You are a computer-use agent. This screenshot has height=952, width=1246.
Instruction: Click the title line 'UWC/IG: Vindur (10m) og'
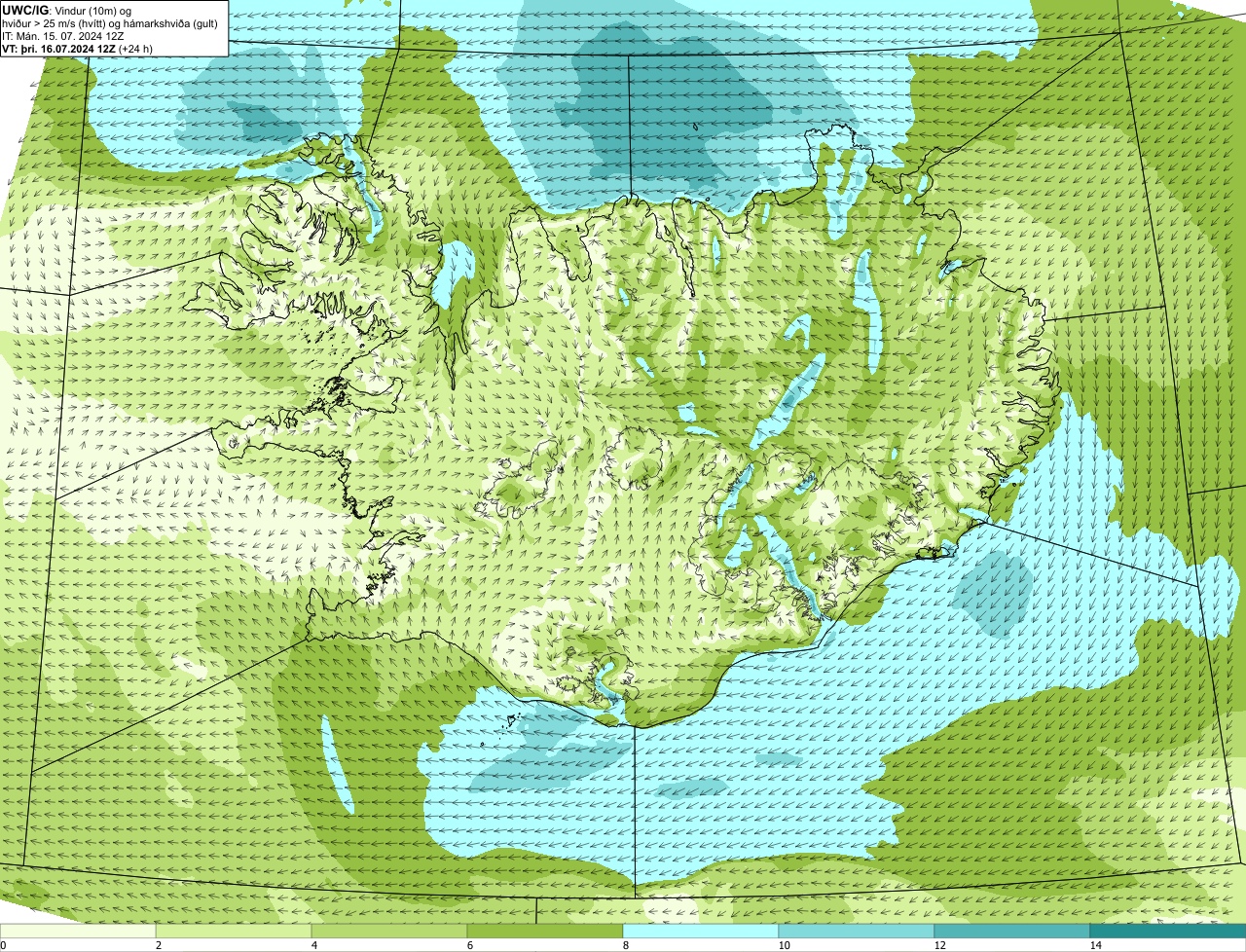click(67, 10)
